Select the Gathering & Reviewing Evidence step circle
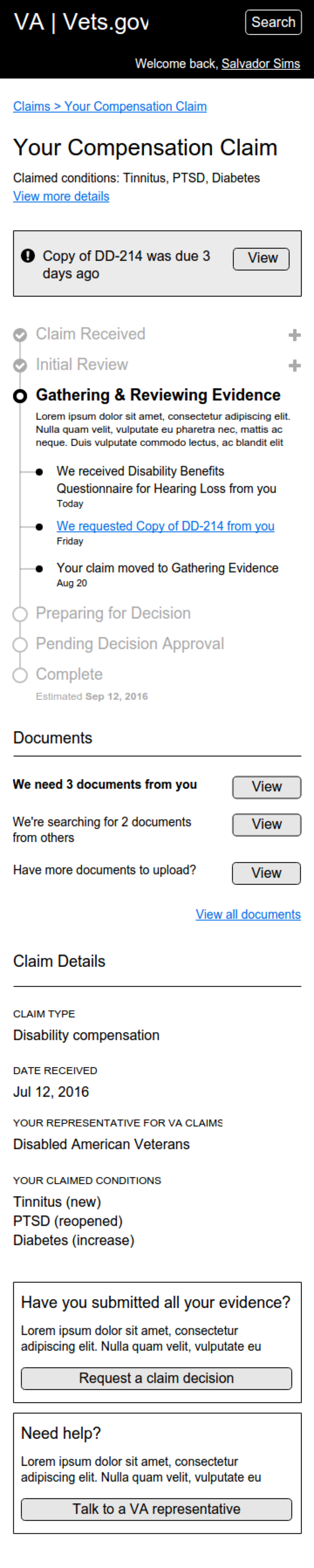 20,396
